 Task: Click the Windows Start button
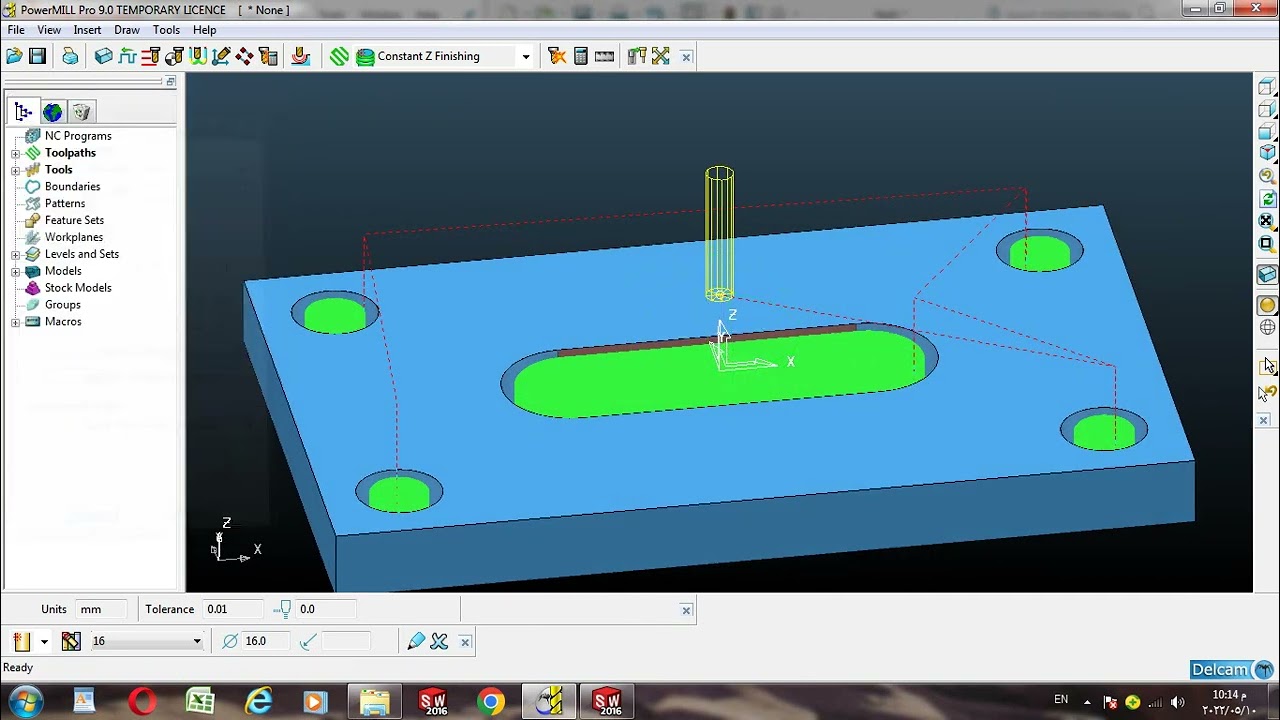coord(24,701)
